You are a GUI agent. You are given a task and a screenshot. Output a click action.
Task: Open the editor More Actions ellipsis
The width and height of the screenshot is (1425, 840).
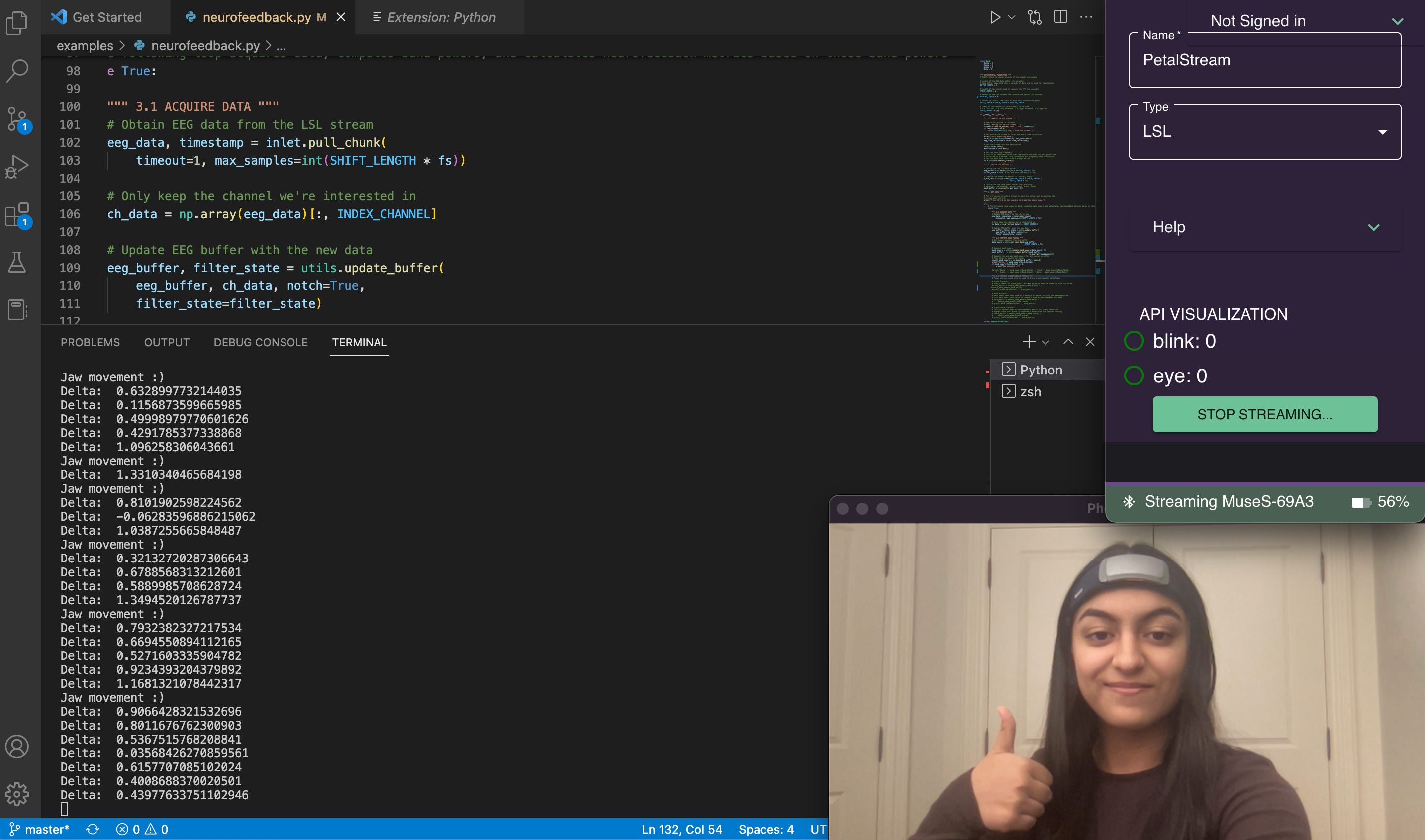pos(1086,17)
